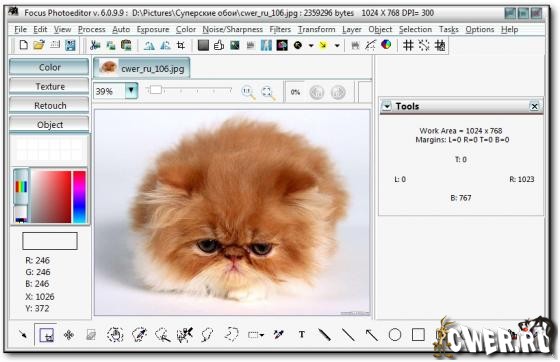Collapse the Tools panel arrow
The height and width of the screenshot is (362, 560).
pos(386,106)
